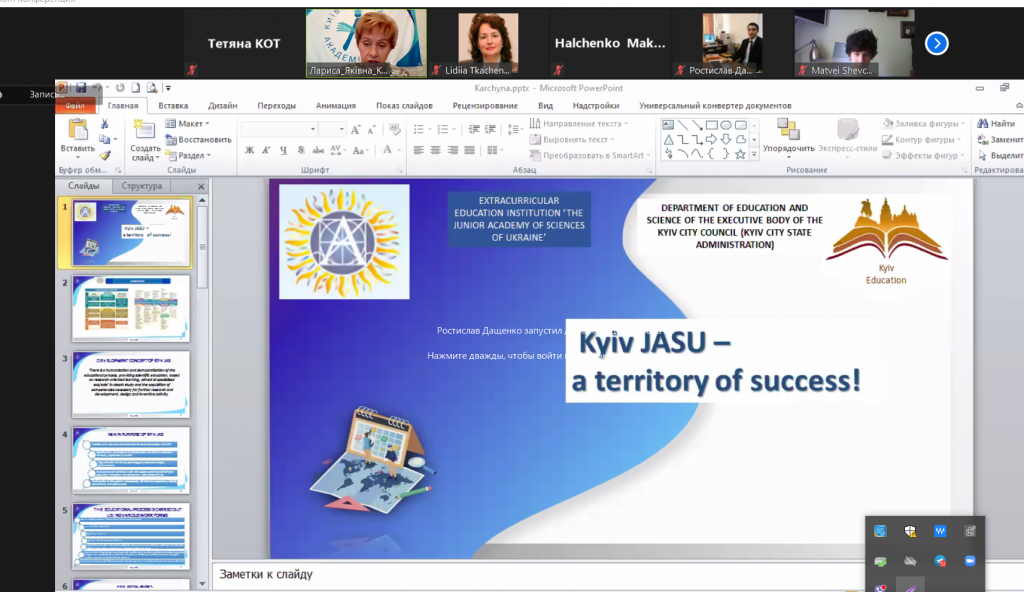Screen dimensions: 1024x592
Task: Select slide 4 thumbnail
Action: [x=131, y=460]
